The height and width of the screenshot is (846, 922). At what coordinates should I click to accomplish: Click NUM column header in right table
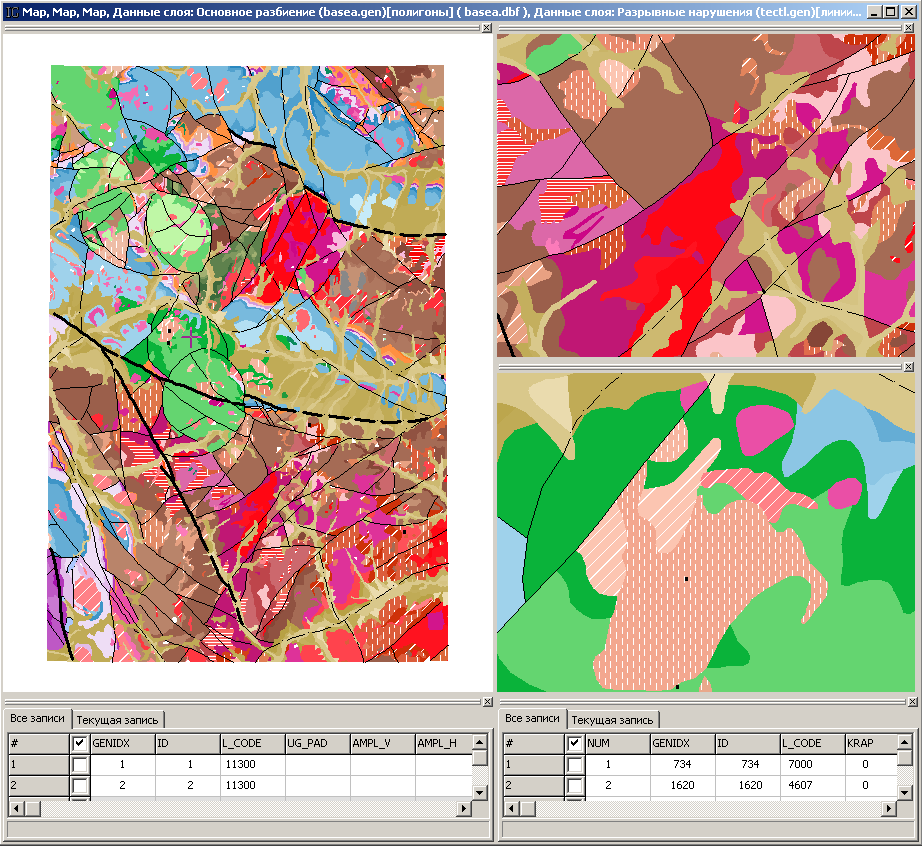pyautogui.click(x=617, y=744)
